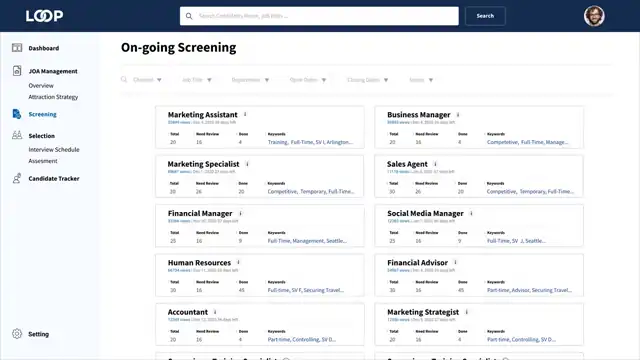640x360 pixels.
Task: Click Business Manager keywords "Competetive, Full-Time"
Action: (515, 142)
